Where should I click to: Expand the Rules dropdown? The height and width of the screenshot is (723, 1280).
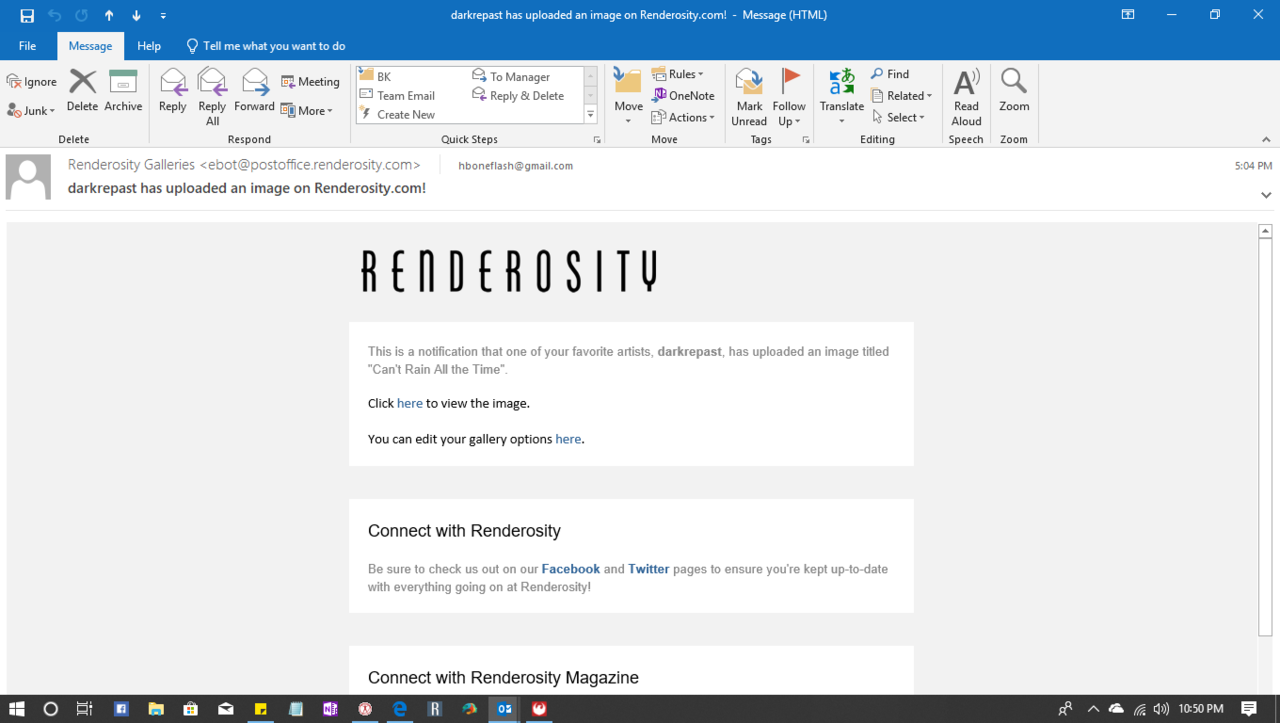[678, 74]
